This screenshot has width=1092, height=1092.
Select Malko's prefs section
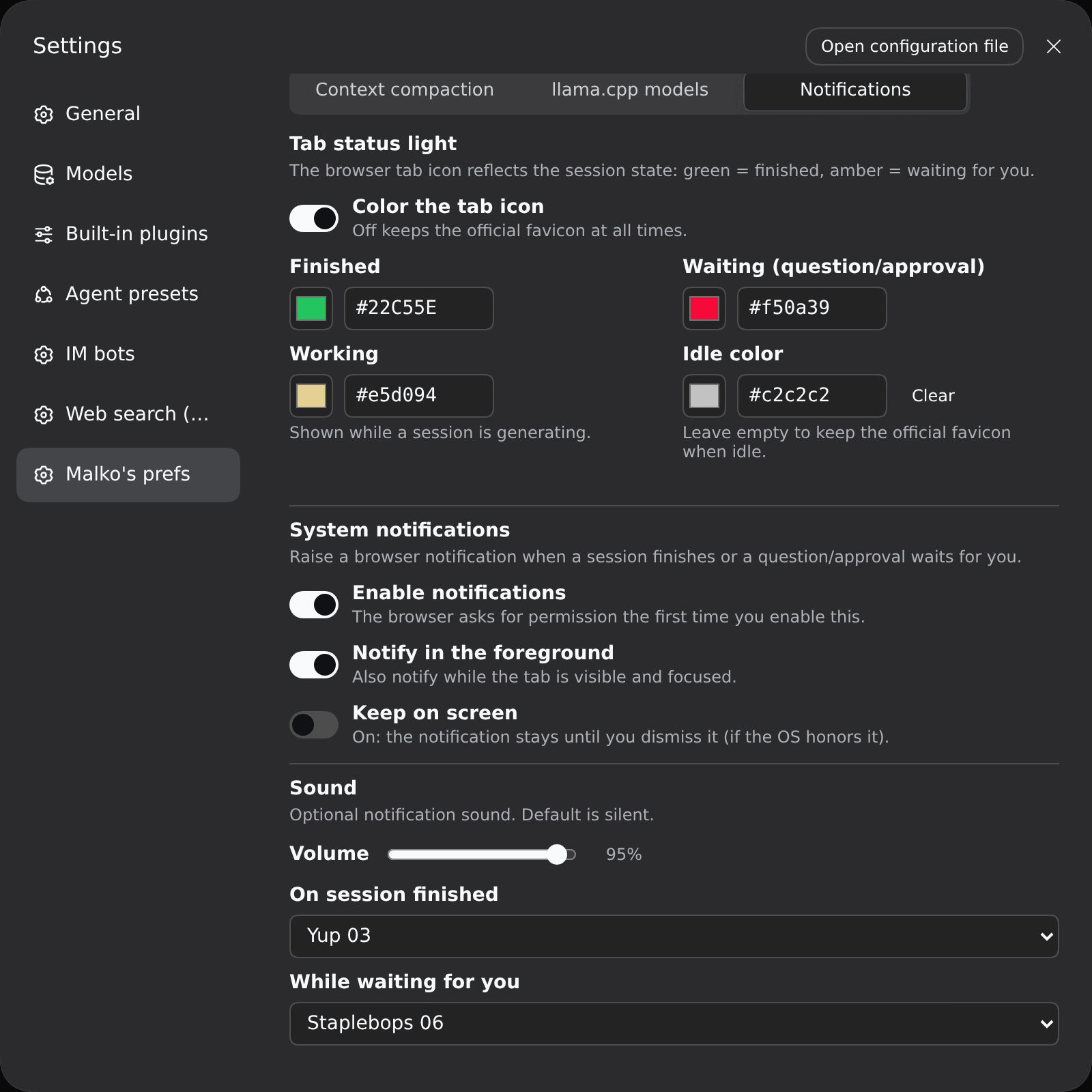[128, 475]
